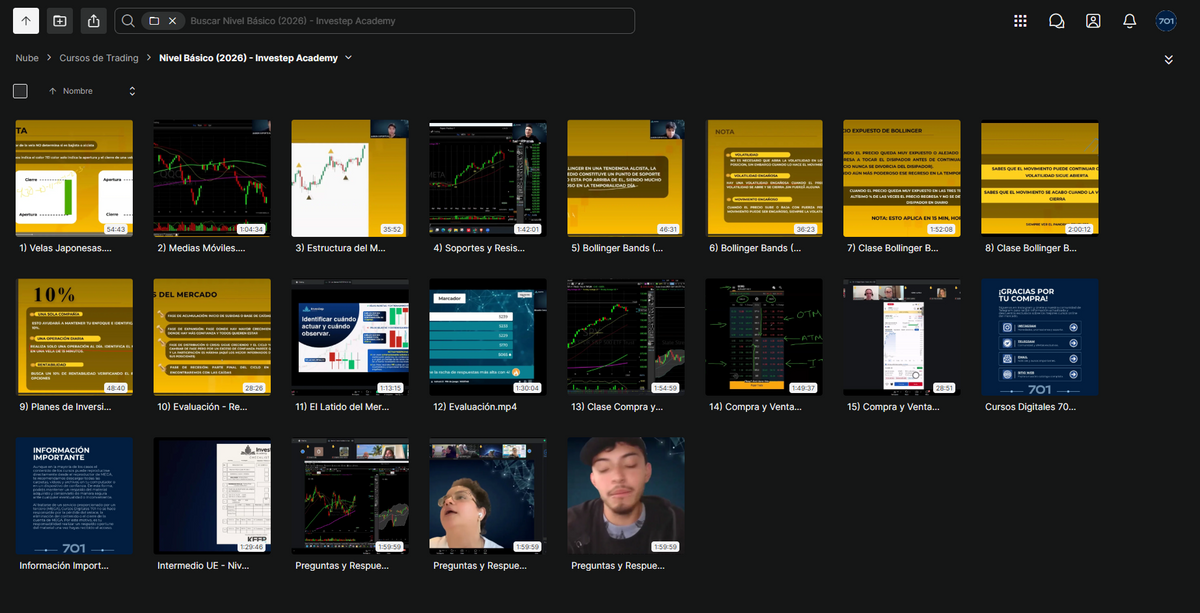Go to Cursos de Trading breadcrumb
The height and width of the screenshot is (613, 1200).
(99, 58)
